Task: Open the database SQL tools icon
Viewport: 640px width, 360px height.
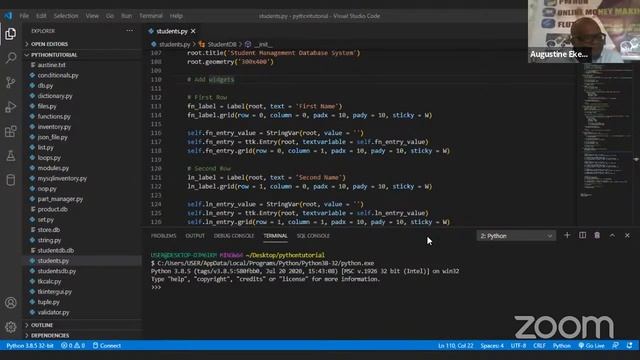Action: coord(11,180)
